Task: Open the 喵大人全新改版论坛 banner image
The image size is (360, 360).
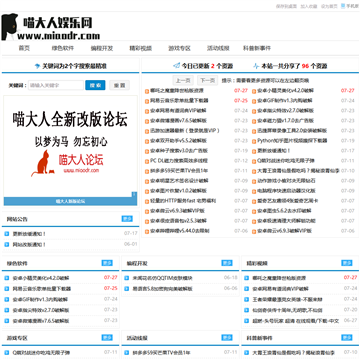Action: pyautogui.click(x=70, y=147)
